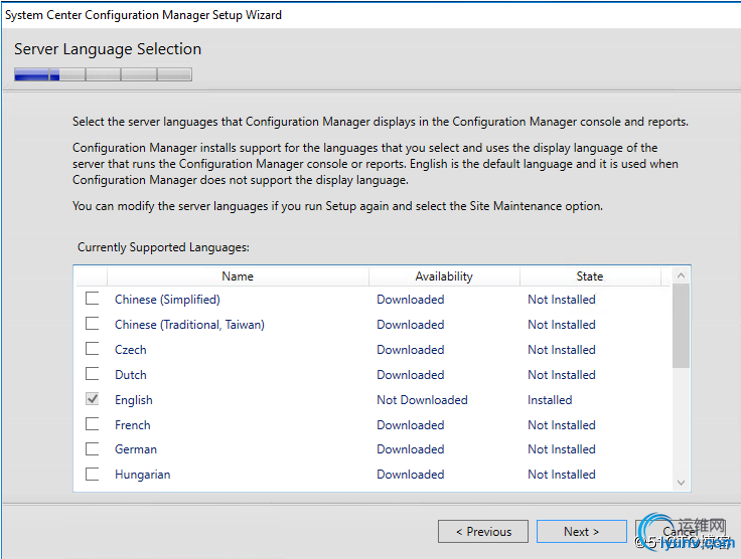Select the Dutch language name
741x559 pixels.
pos(130,375)
